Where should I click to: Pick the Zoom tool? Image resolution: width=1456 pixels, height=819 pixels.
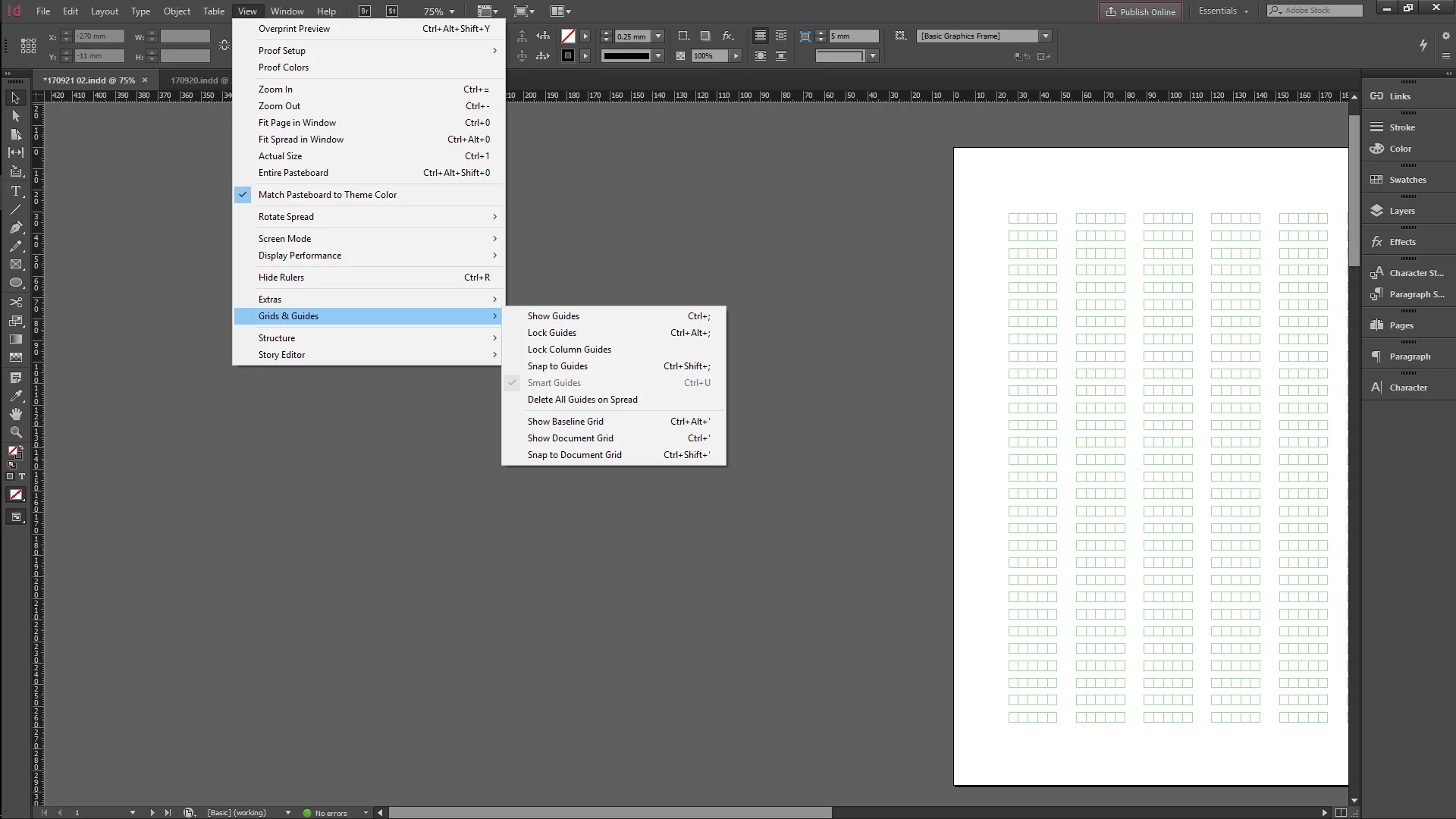(x=15, y=432)
